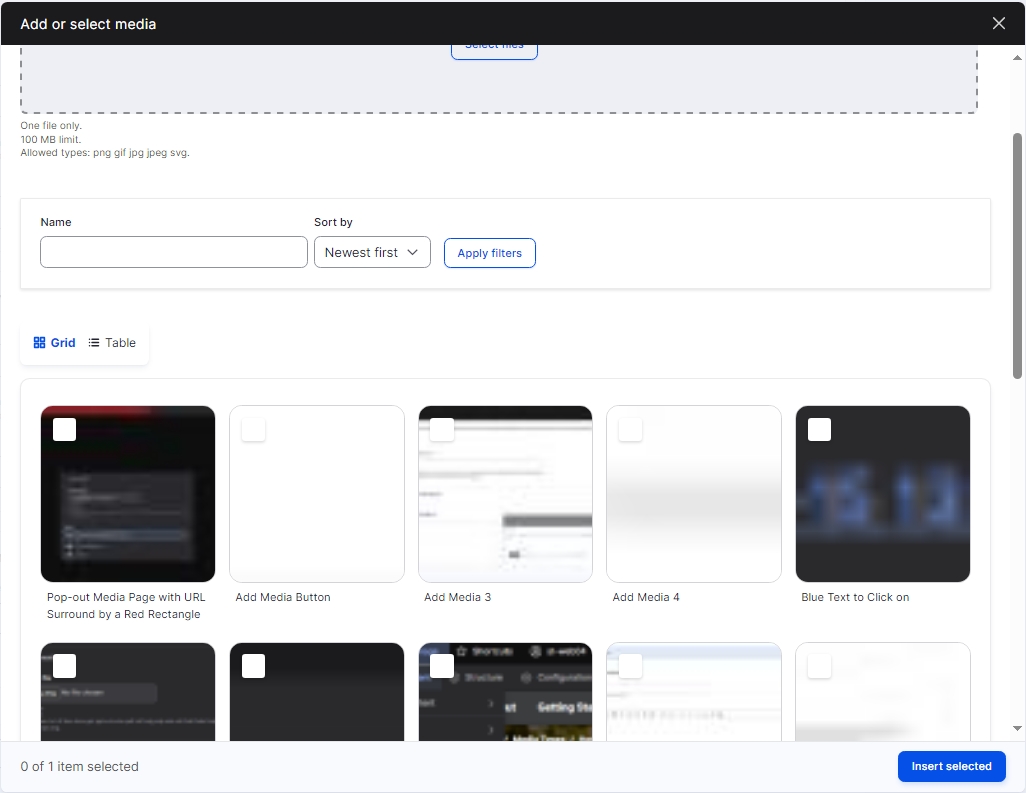Click the 'Add Media 4' caption text

(x=646, y=597)
